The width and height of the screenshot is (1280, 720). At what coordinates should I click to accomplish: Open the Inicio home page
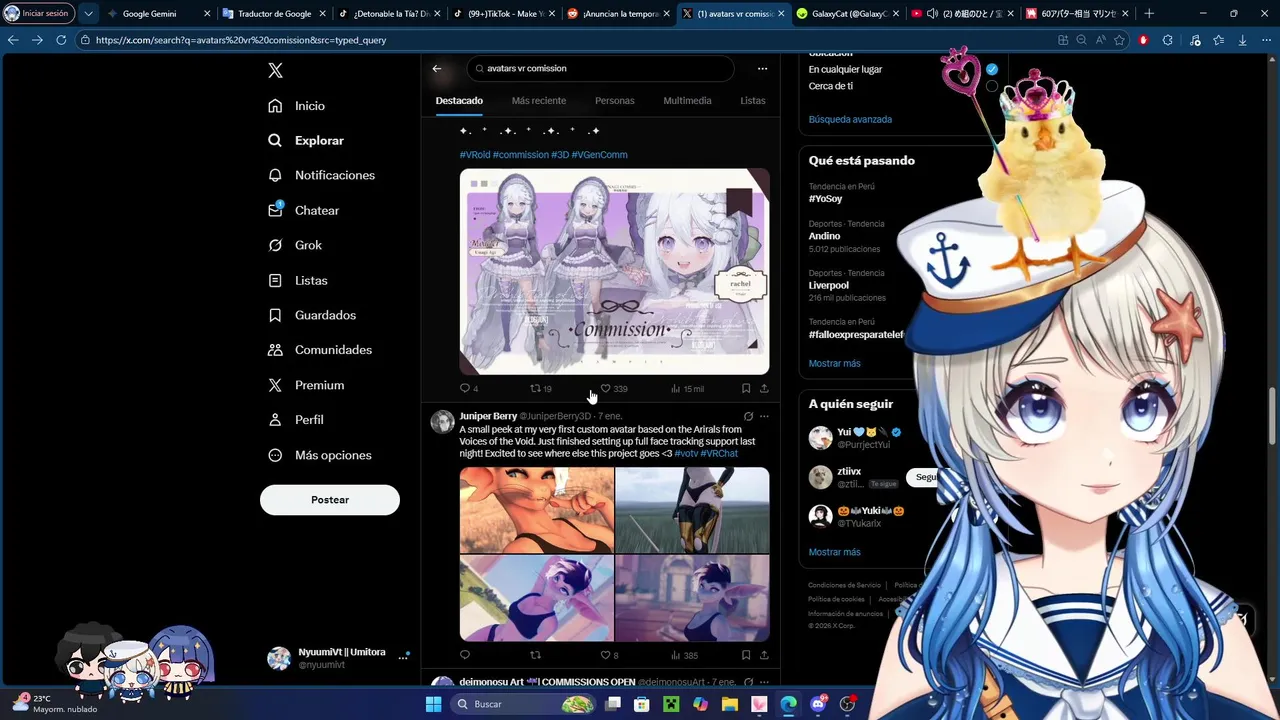pos(296,106)
